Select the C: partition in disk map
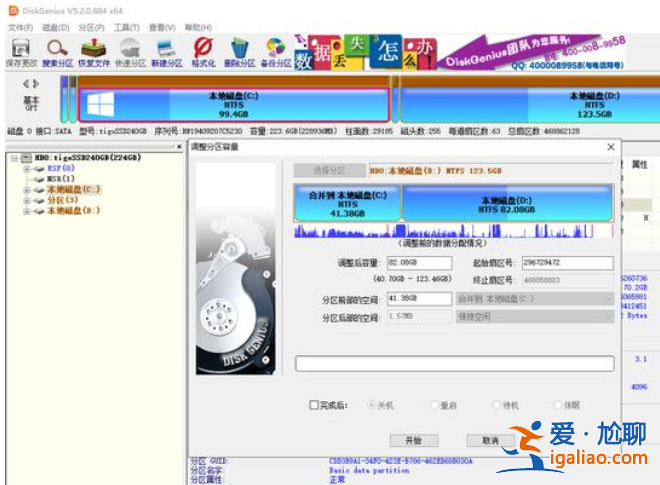This screenshot has width=660, height=485. pos(234,104)
